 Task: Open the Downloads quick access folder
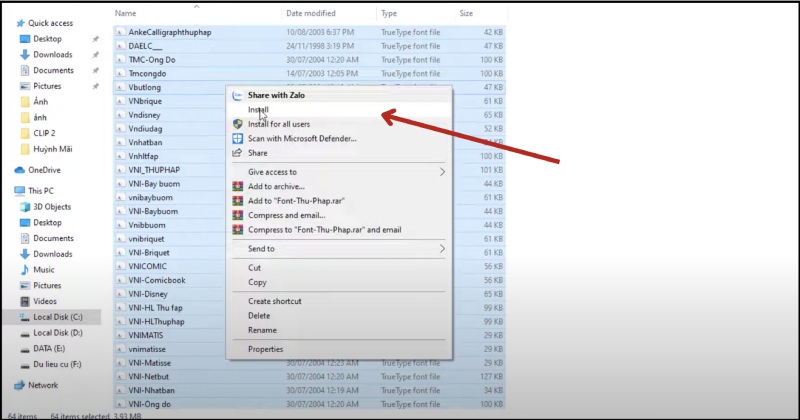point(52,54)
